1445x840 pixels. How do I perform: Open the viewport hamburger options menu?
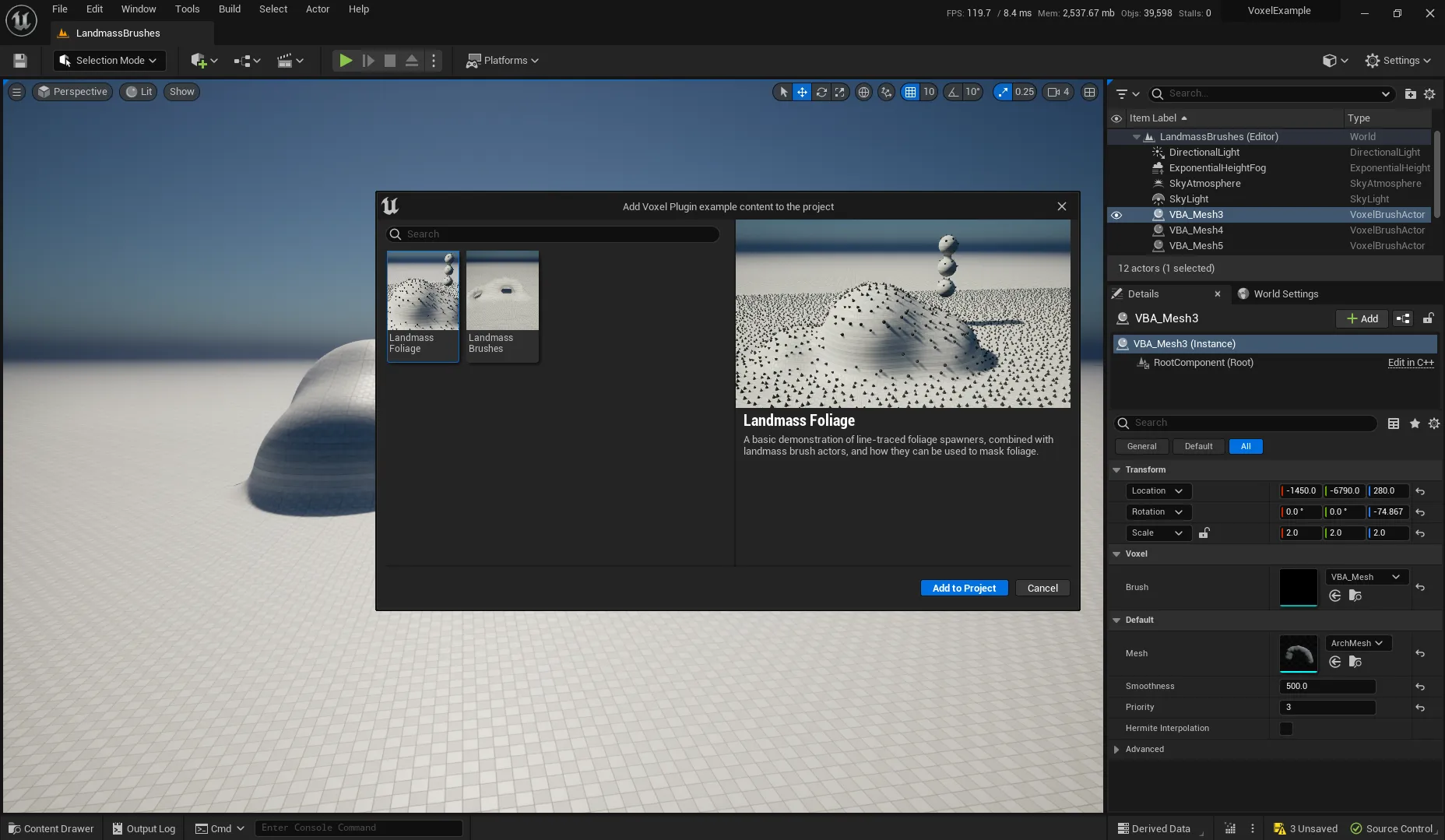tap(16, 92)
